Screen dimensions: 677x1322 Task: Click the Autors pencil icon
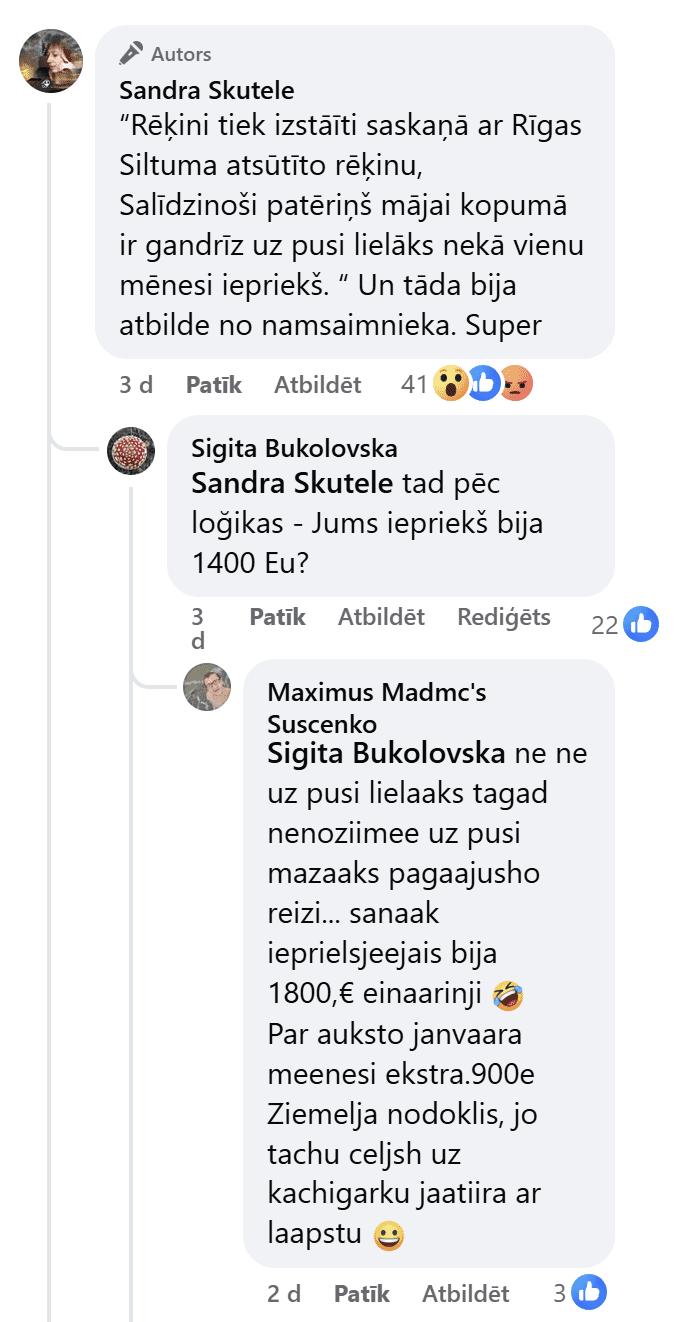tap(131, 53)
